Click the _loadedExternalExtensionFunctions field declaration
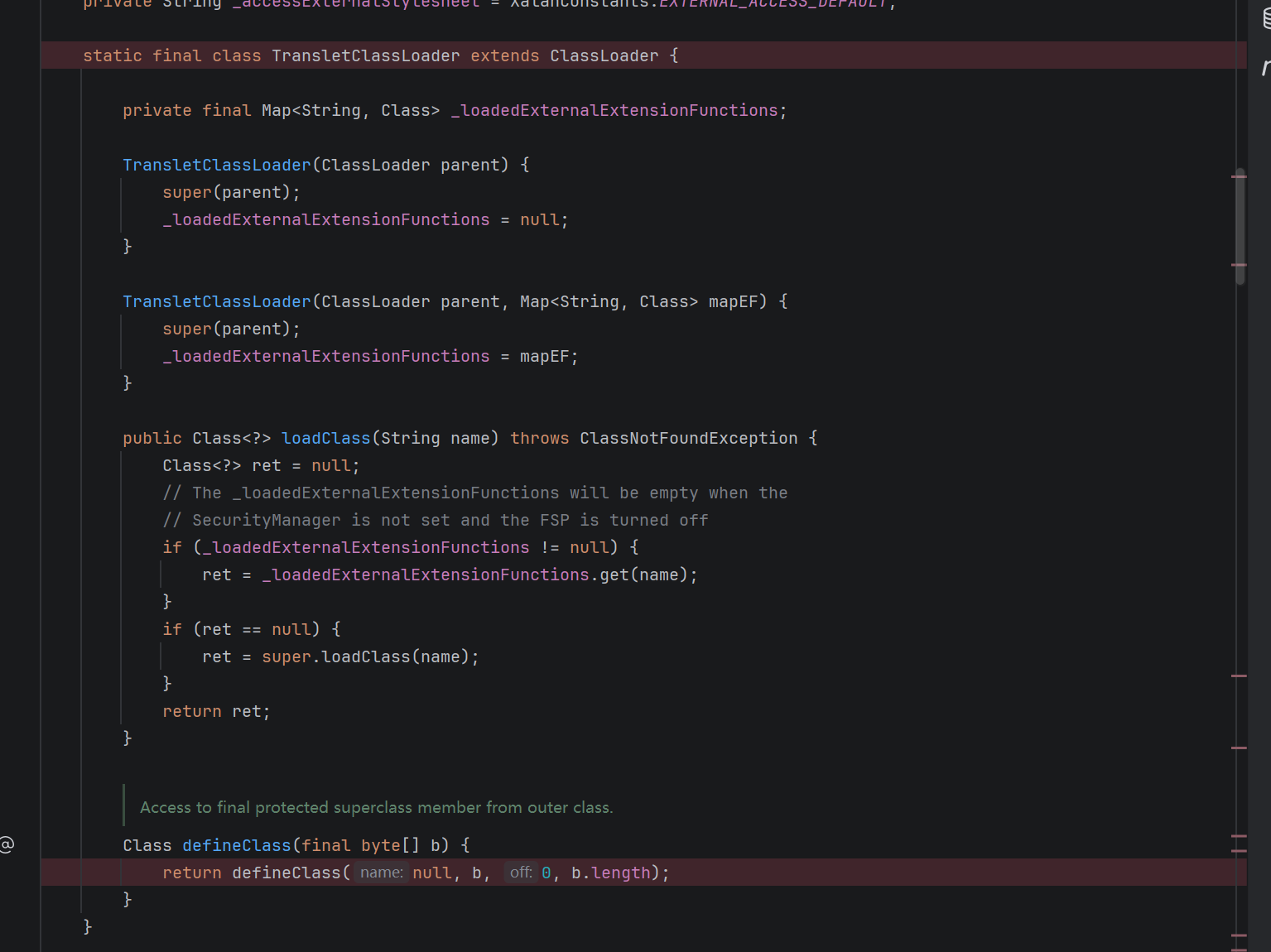This screenshot has height=952, width=1271. coord(614,110)
